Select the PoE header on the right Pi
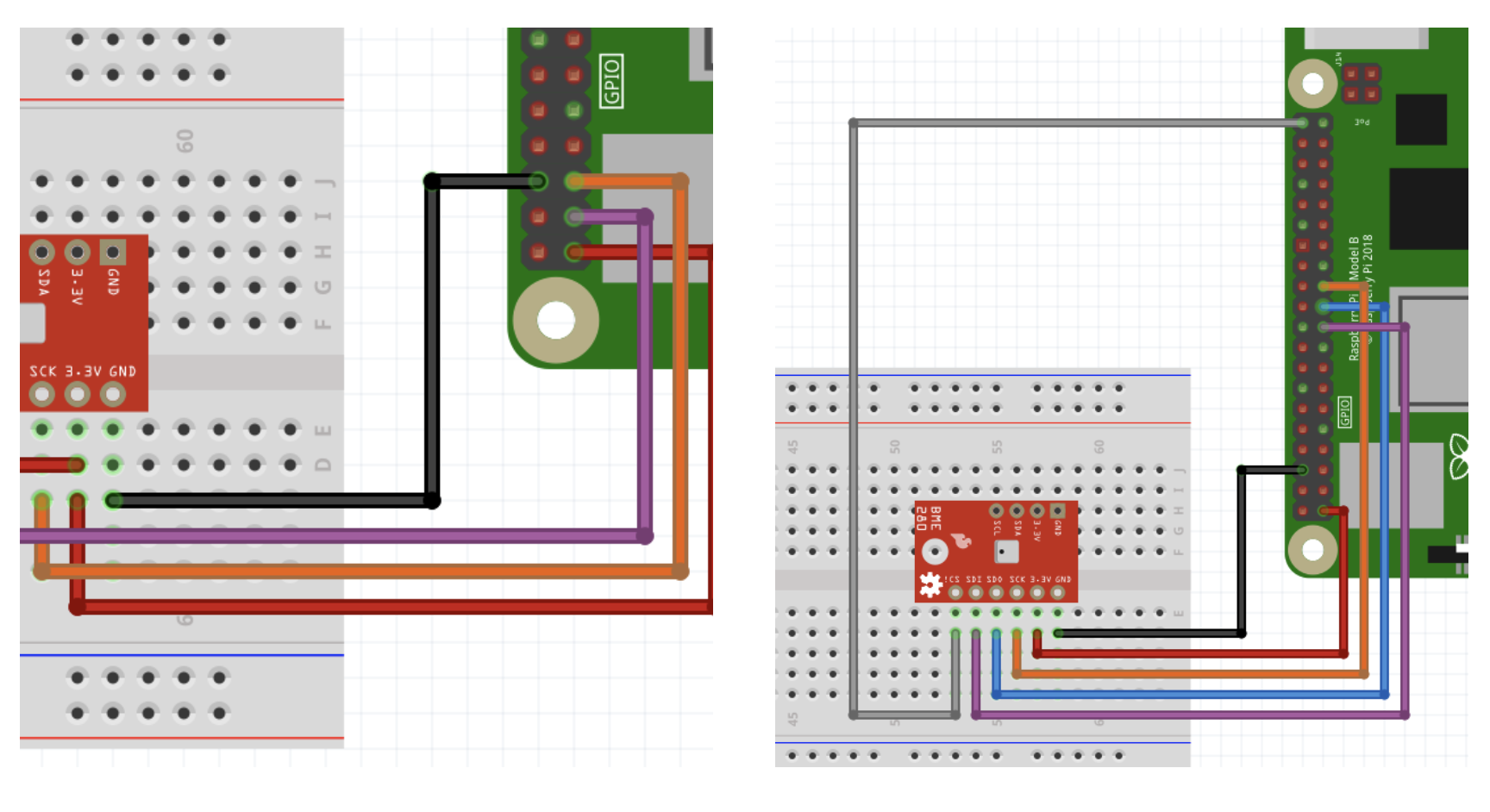This screenshot has height=812, width=1490. (x=1362, y=84)
